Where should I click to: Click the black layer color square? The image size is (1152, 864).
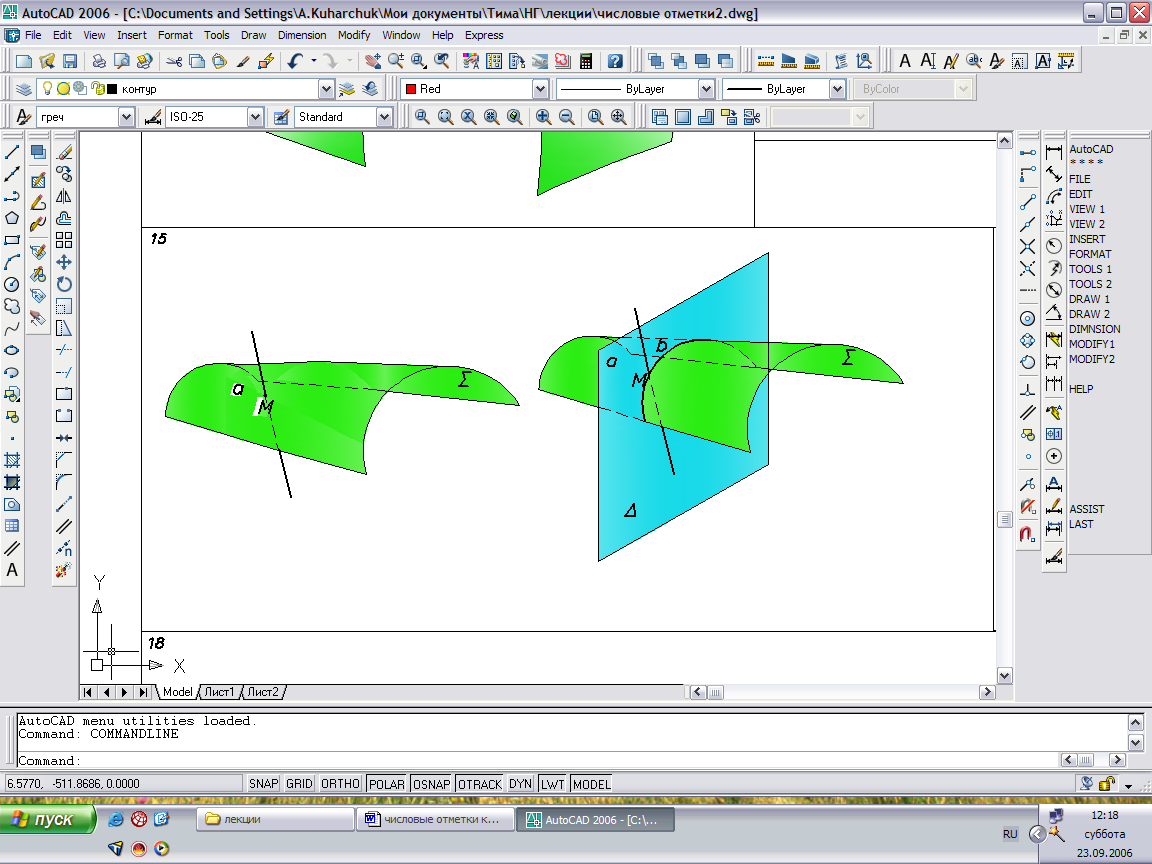coord(112,89)
